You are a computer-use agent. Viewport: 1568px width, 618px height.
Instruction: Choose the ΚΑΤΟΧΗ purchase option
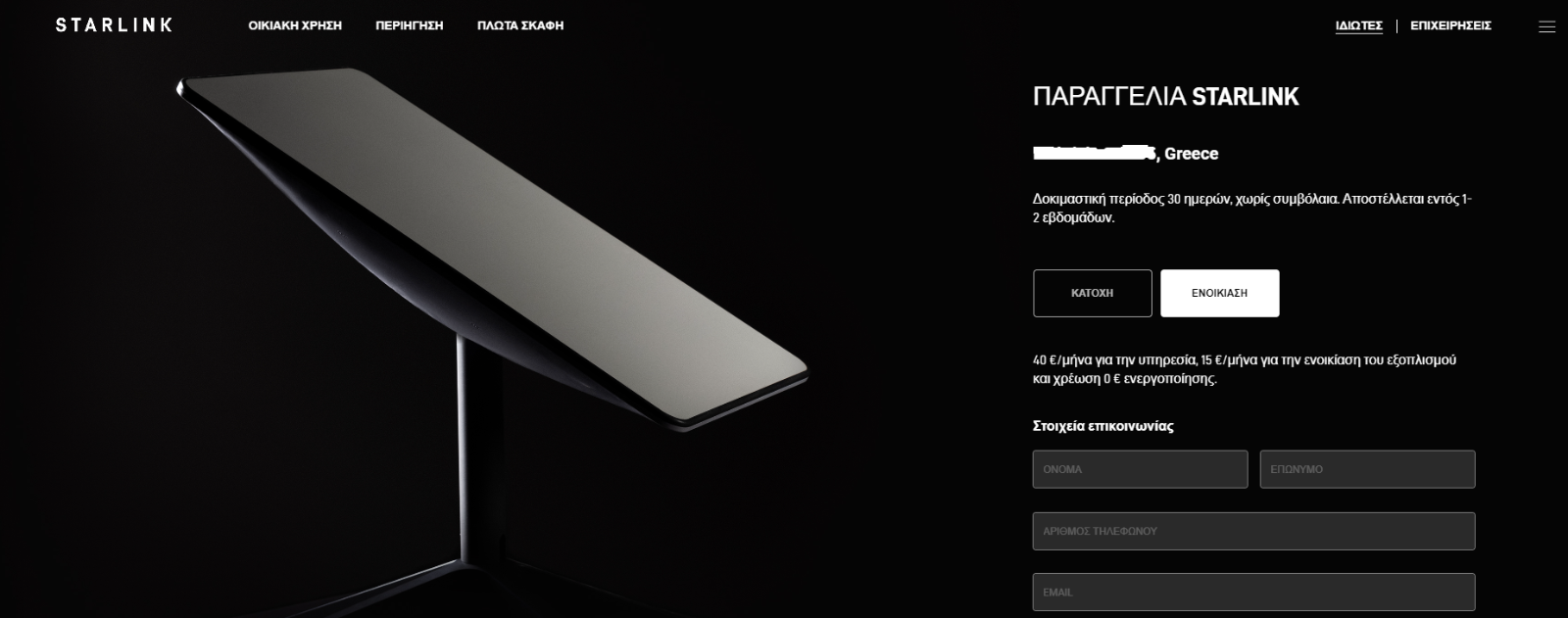tap(1093, 293)
